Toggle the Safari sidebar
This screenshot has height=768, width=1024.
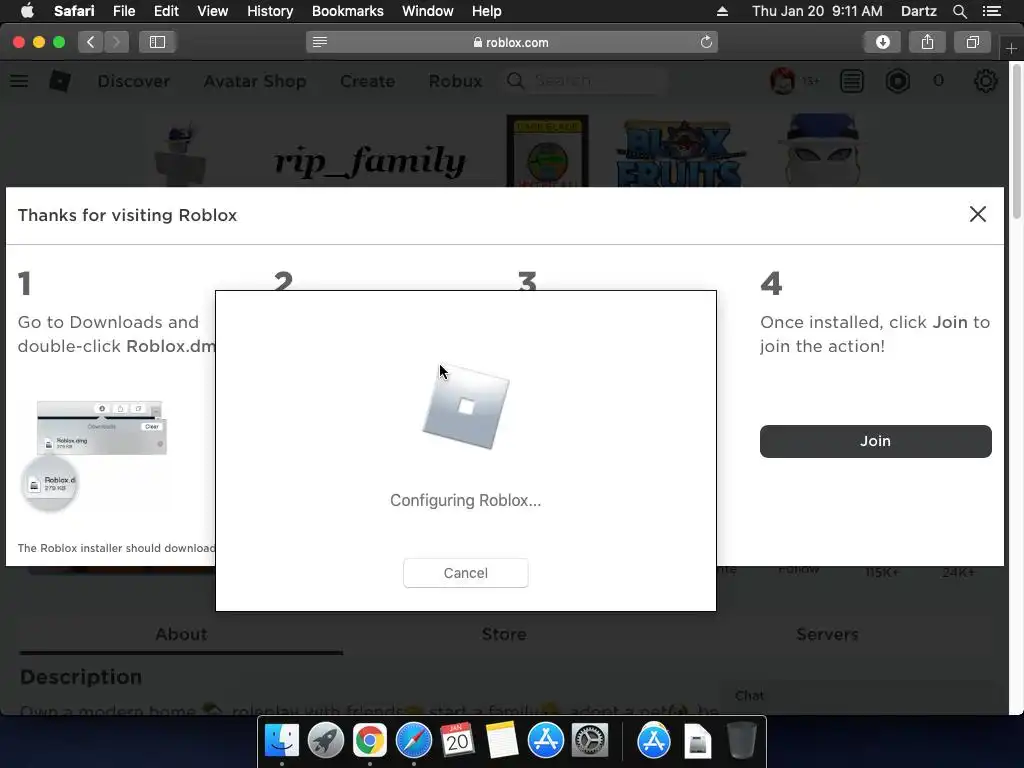point(157,42)
